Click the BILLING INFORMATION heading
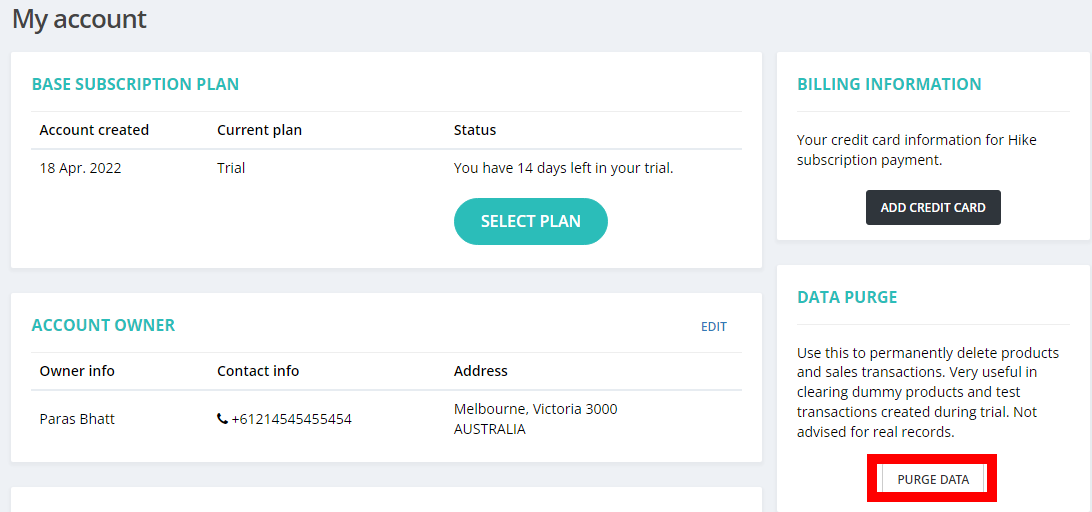This screenshot has height=512, width=1092. point(889,84)
